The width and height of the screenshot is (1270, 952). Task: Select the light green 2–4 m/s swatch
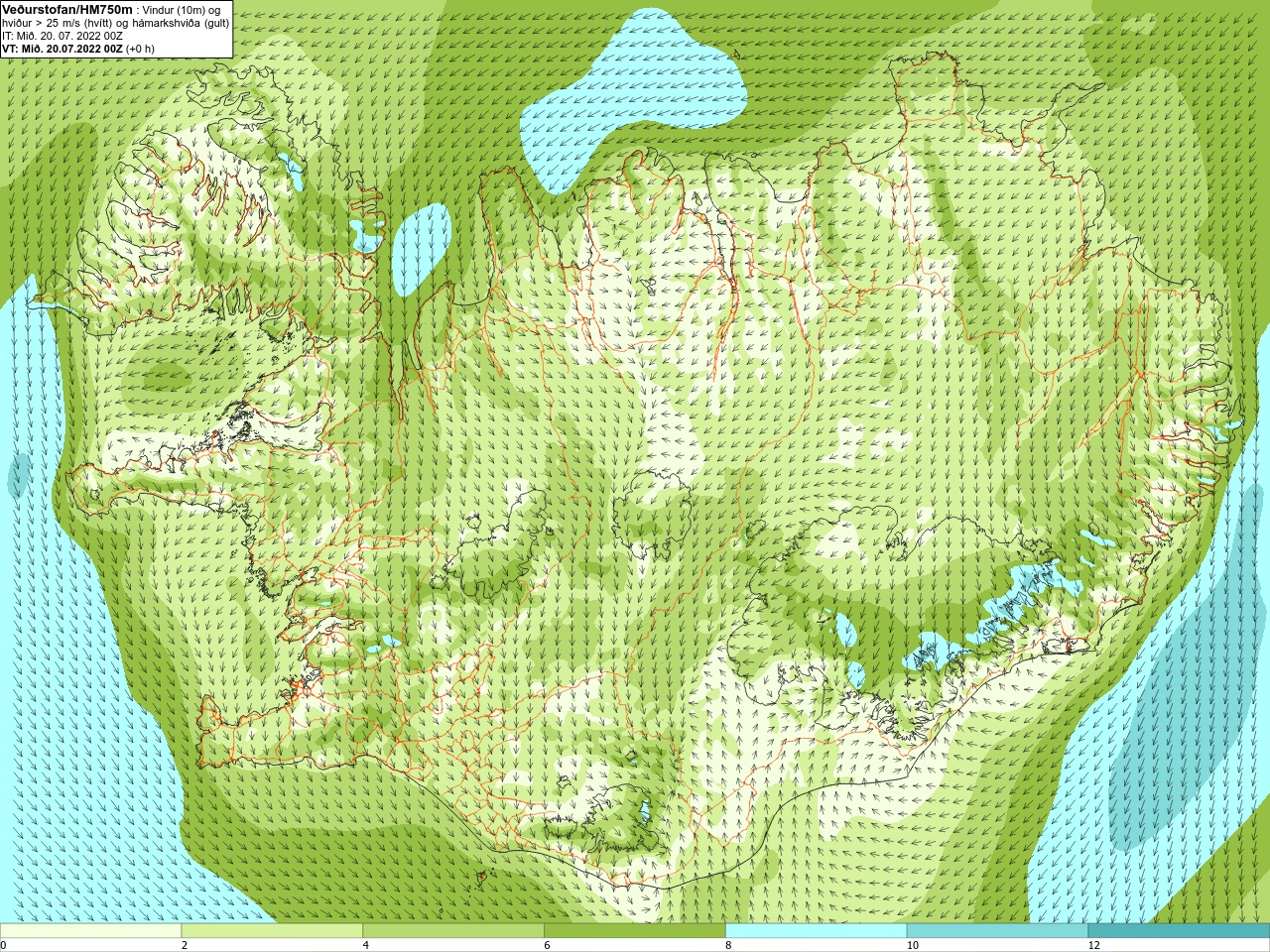click(272, 931)
